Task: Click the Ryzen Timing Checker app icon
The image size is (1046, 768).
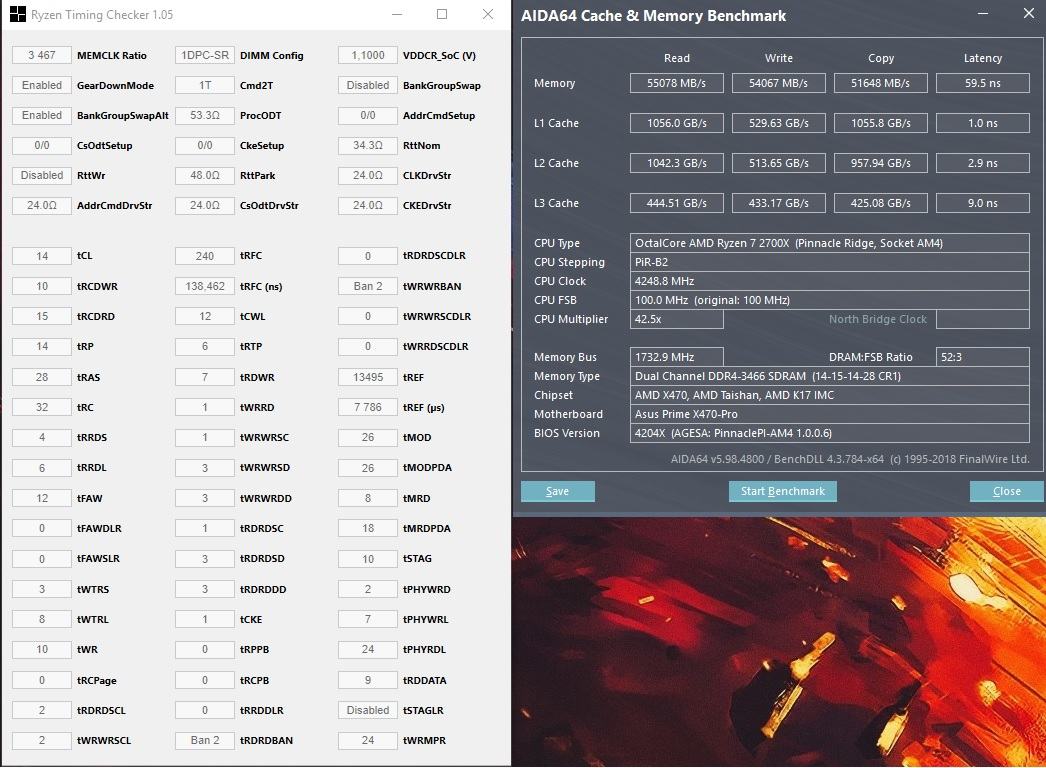Action: (18, 14)
